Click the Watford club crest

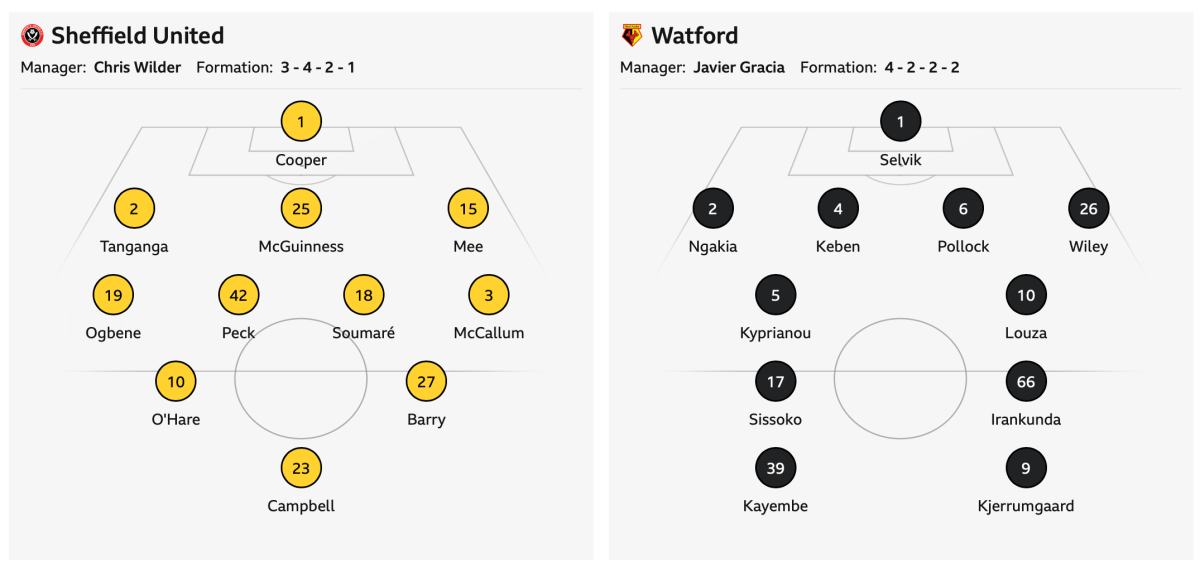(x=632, y=36)
